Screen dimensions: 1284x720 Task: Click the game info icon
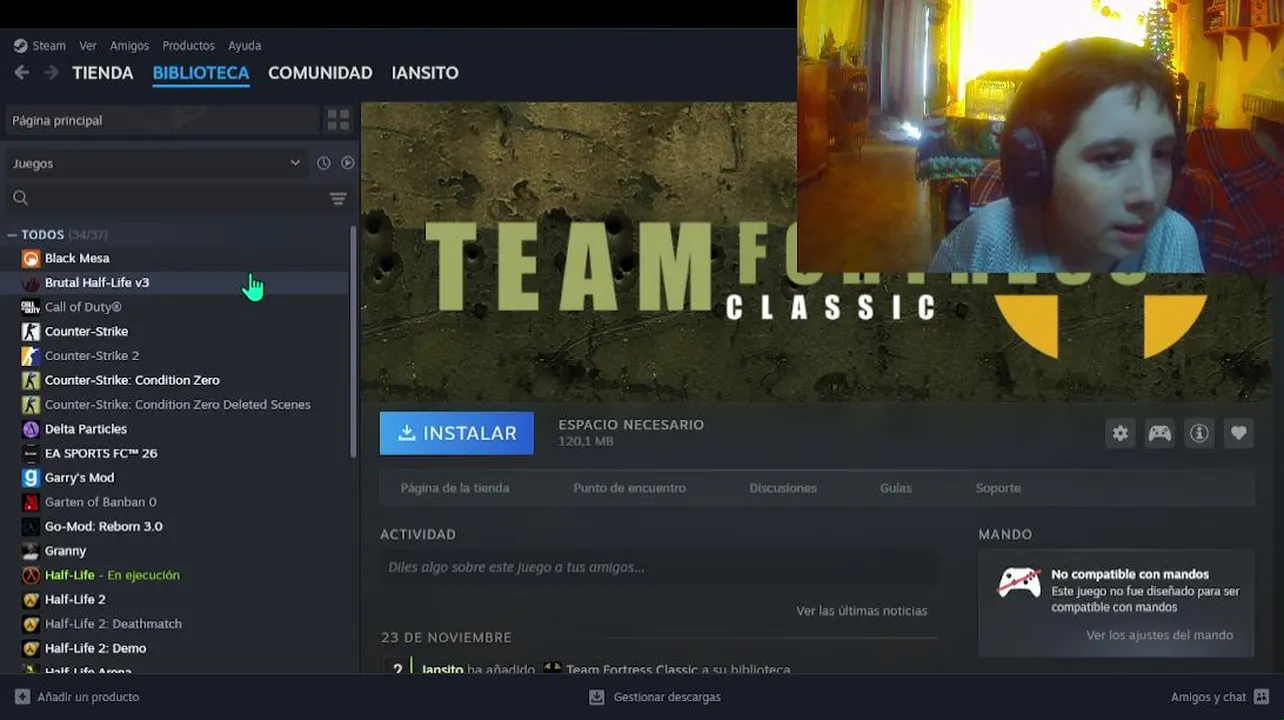1199,433
